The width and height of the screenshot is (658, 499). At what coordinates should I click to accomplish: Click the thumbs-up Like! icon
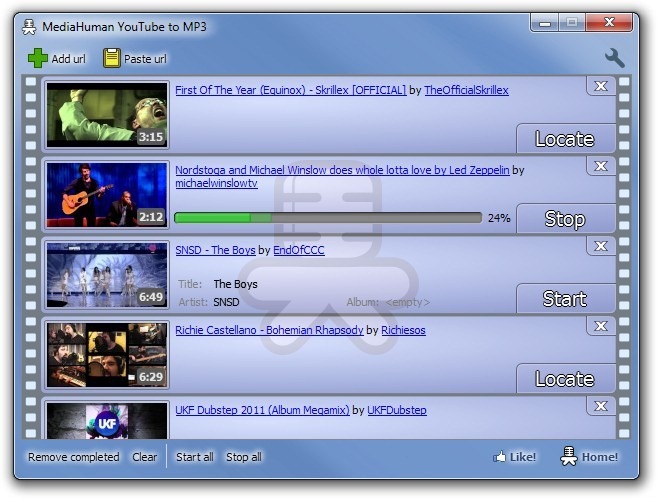(499, 457)
